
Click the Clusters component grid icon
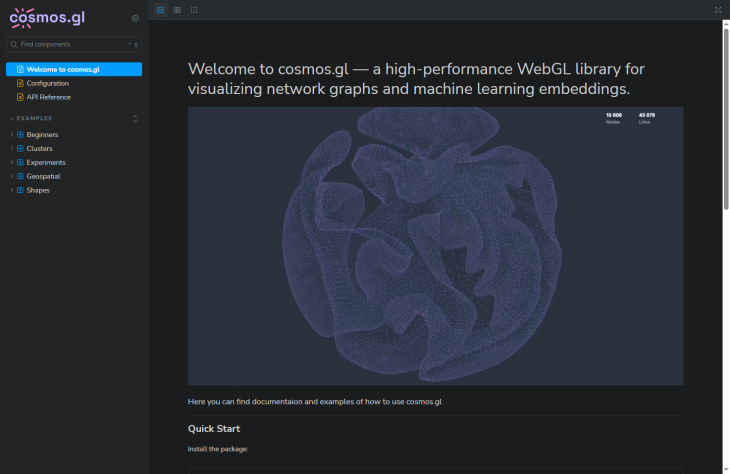(x=20, y=149)
